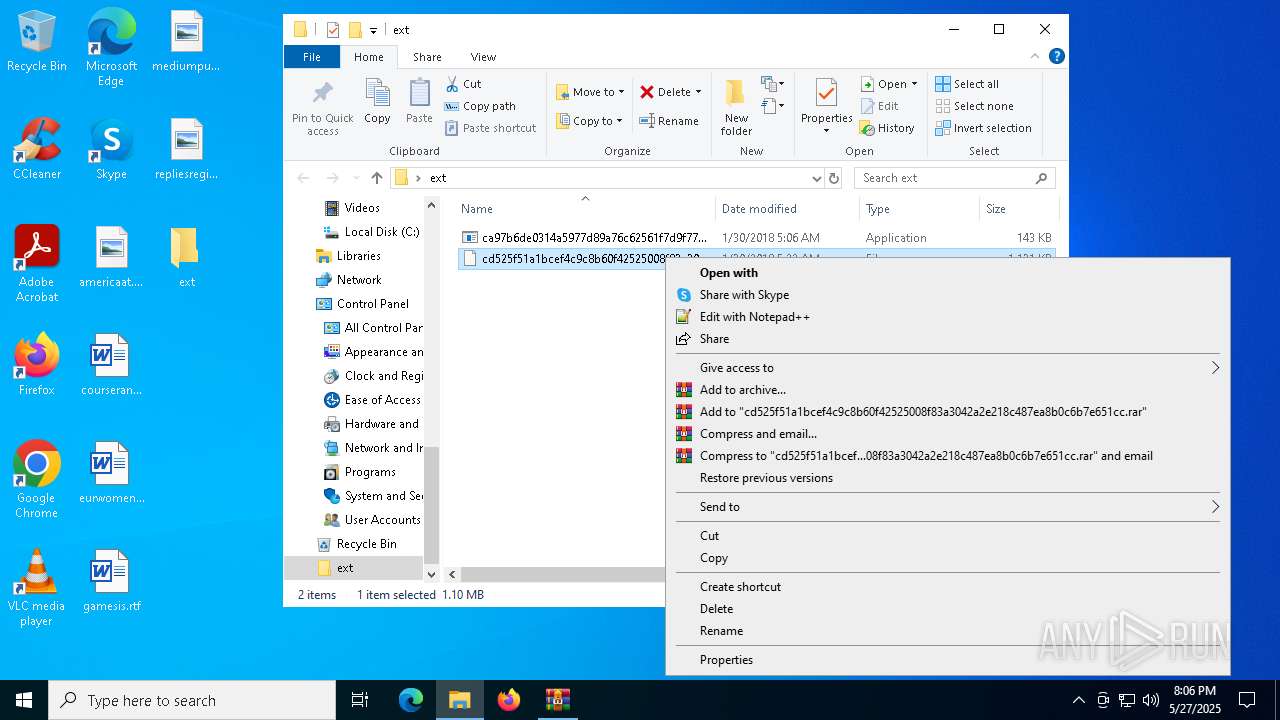
Task: Choose Delete in the context menu
Action: tap(947, 609)
